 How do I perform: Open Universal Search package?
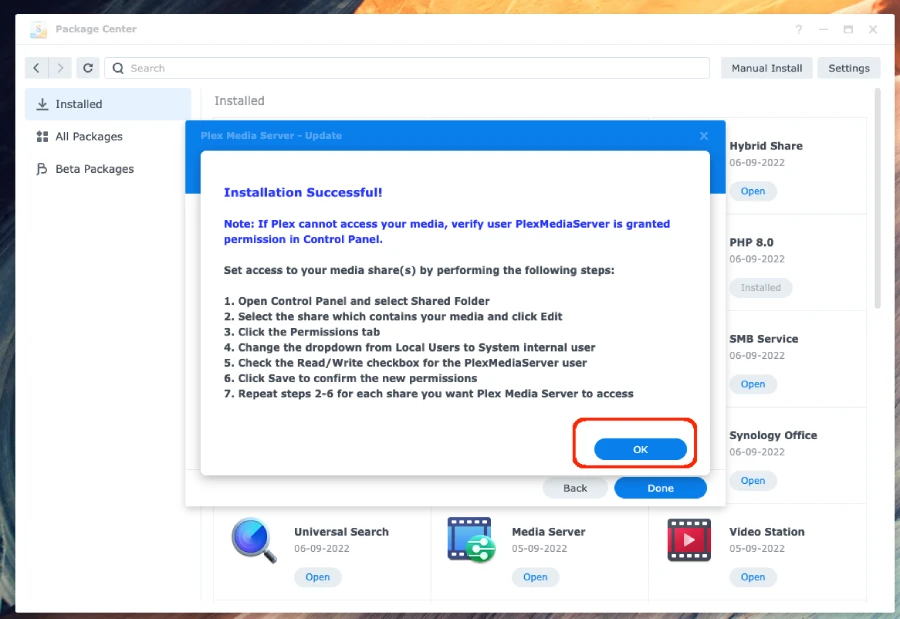[317, 577]
